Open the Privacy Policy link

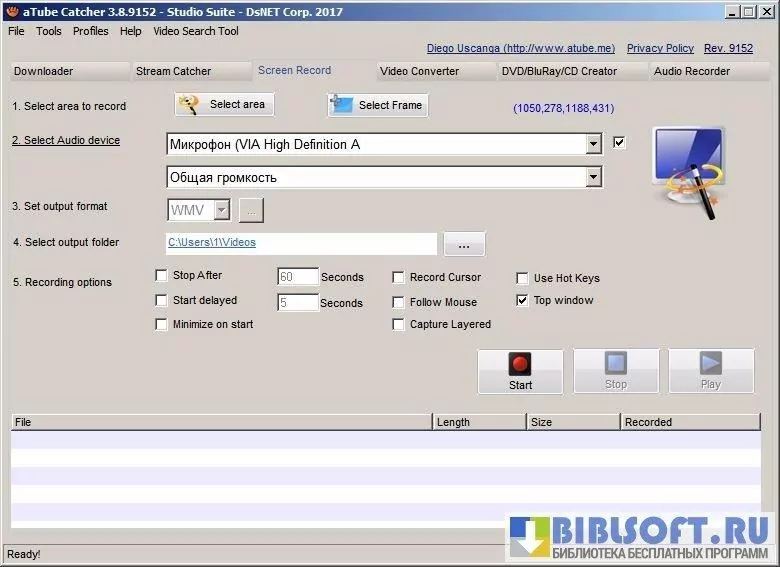pyautogui.click(x=660, y=48)
